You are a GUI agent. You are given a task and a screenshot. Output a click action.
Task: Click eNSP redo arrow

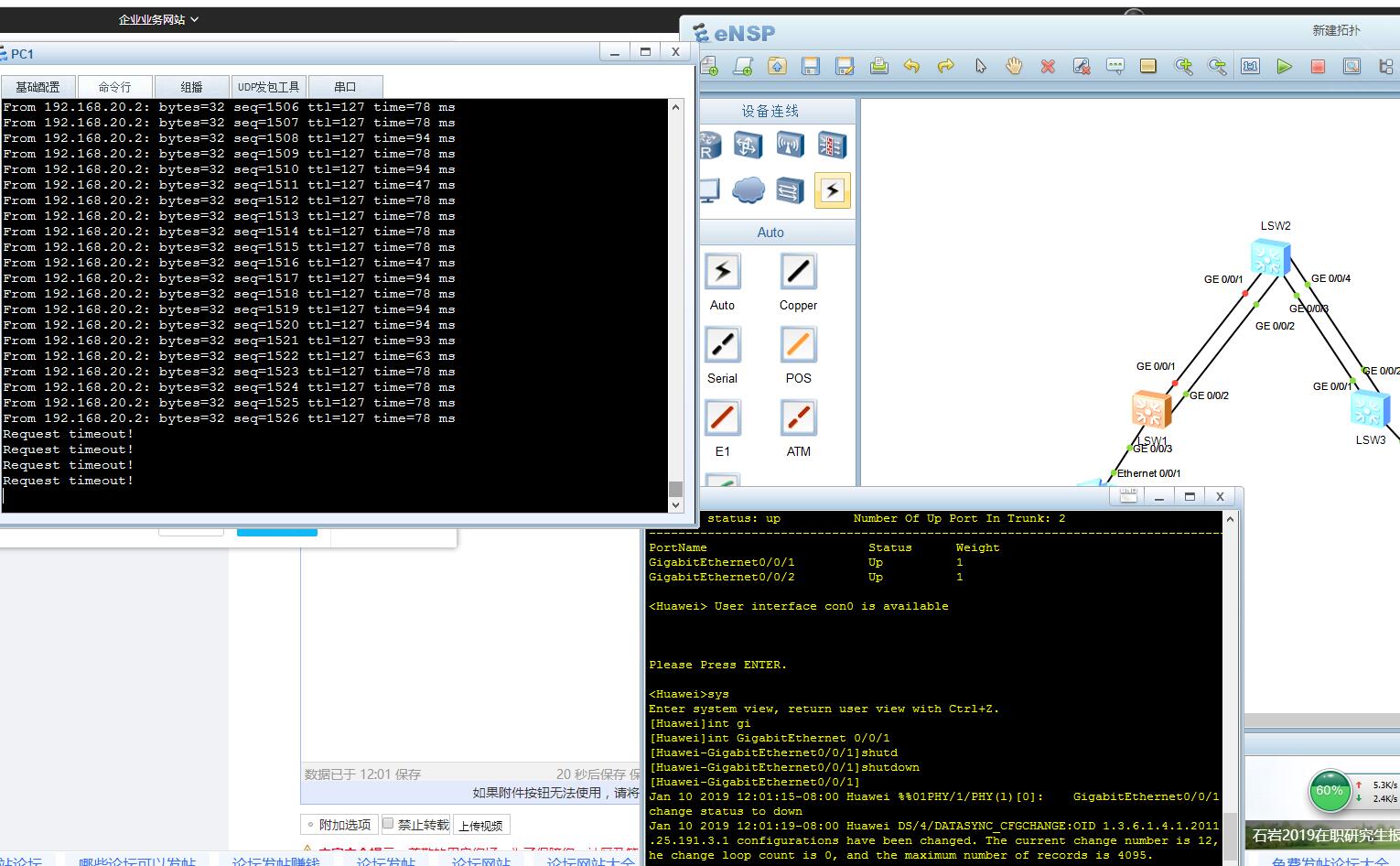coord(946,66)
